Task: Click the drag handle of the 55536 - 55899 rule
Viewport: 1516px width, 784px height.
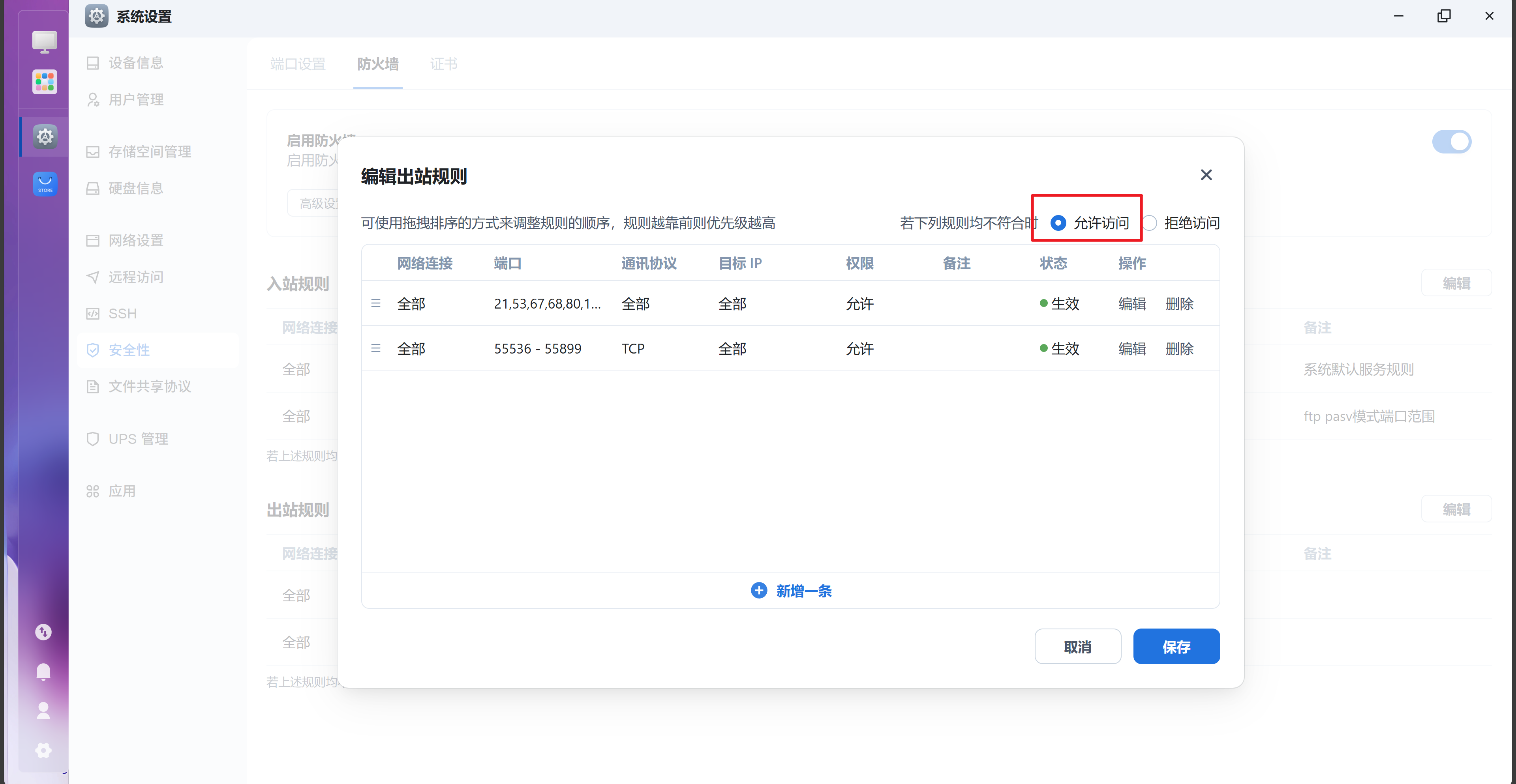Action: tap(376, 348)
